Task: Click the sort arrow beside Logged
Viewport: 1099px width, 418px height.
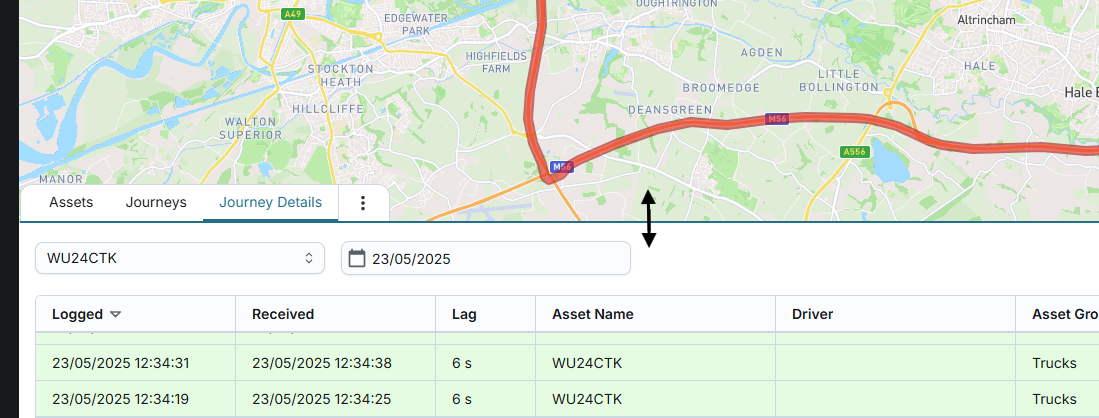Action: [116, 314]
